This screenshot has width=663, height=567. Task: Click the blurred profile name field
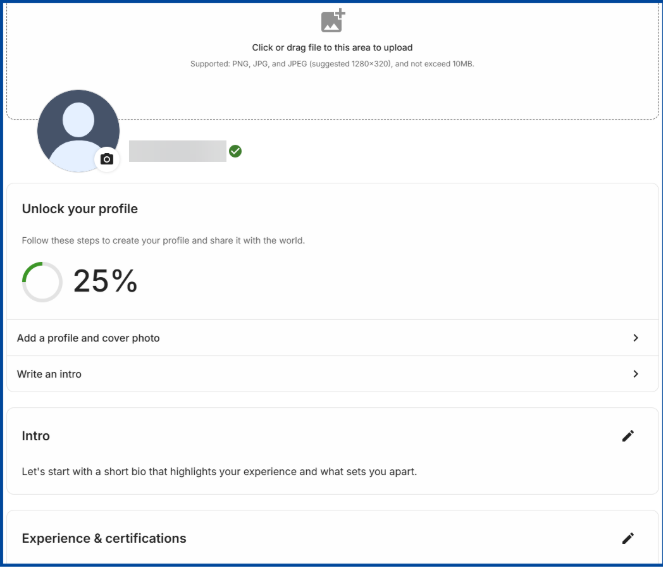(177, 151)
